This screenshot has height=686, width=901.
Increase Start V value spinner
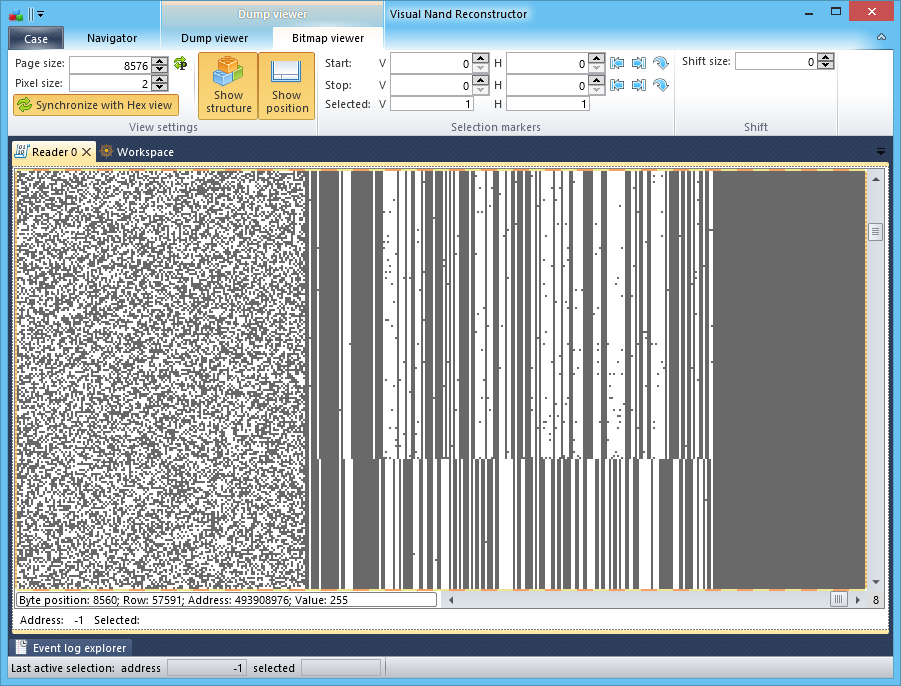[x=481, y=59]
